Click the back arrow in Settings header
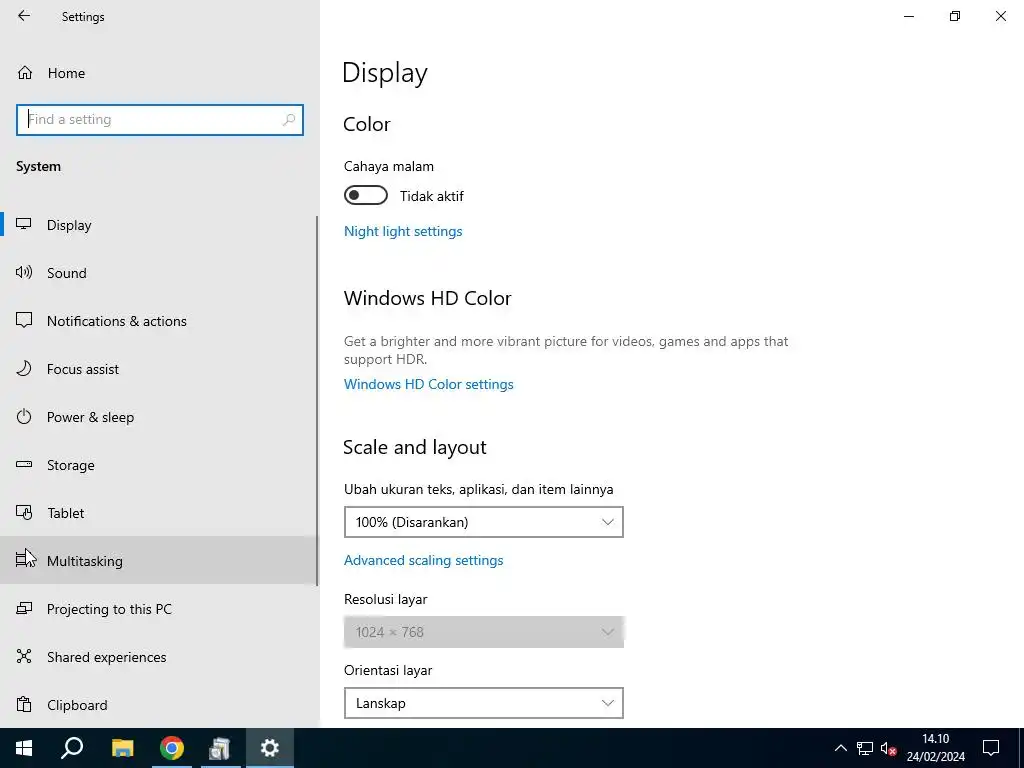Image resolution: width=1024 pixels, height=768 pixels. pos(24,16)
